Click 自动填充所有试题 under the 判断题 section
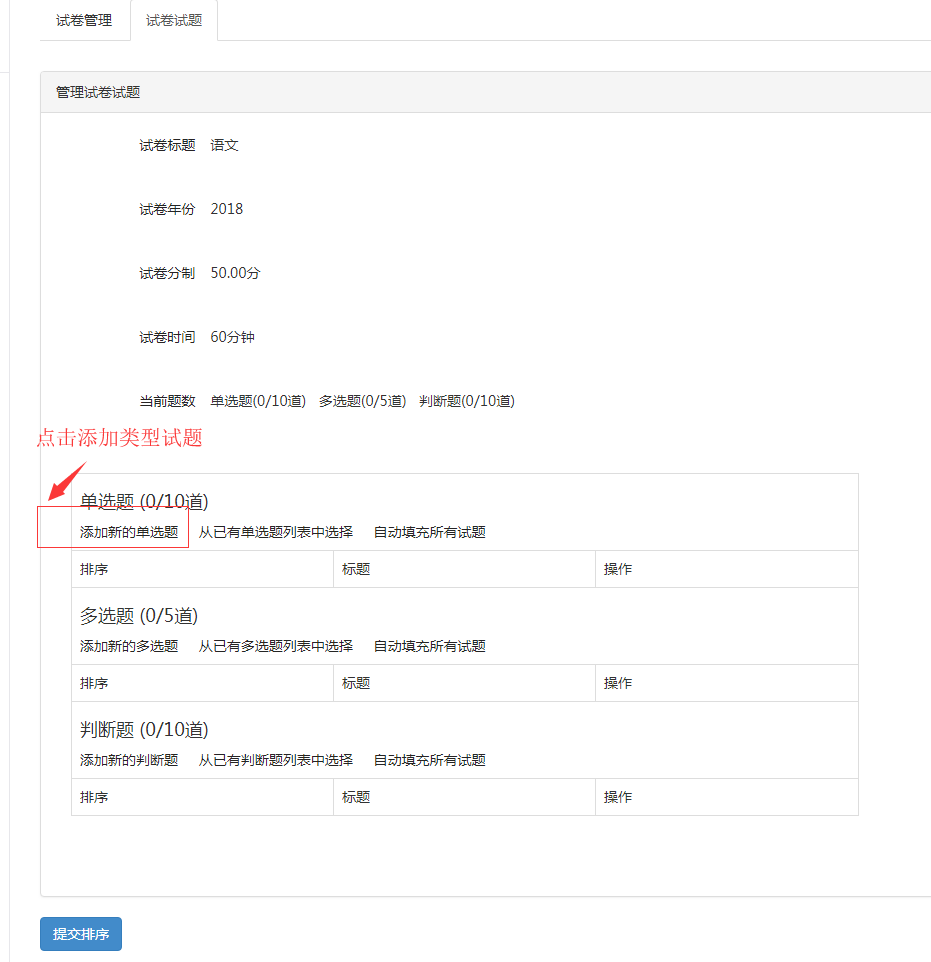The image size is (931, 962). 430,760
